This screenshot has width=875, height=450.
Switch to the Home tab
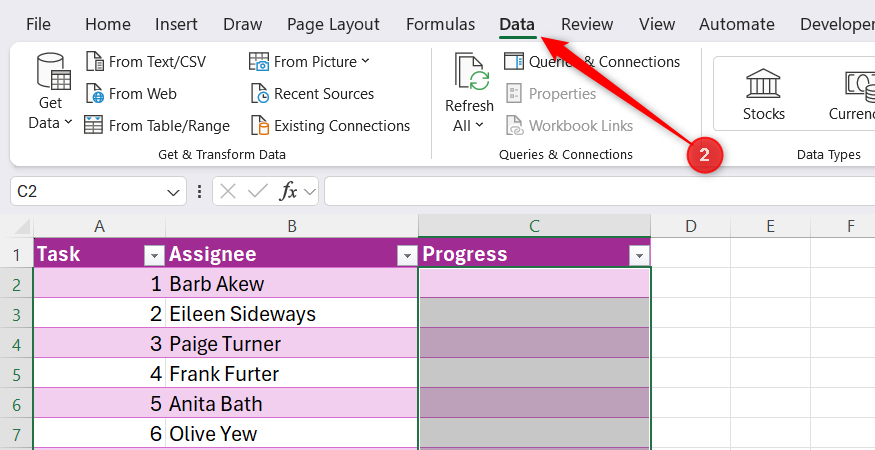coord(108,25)
